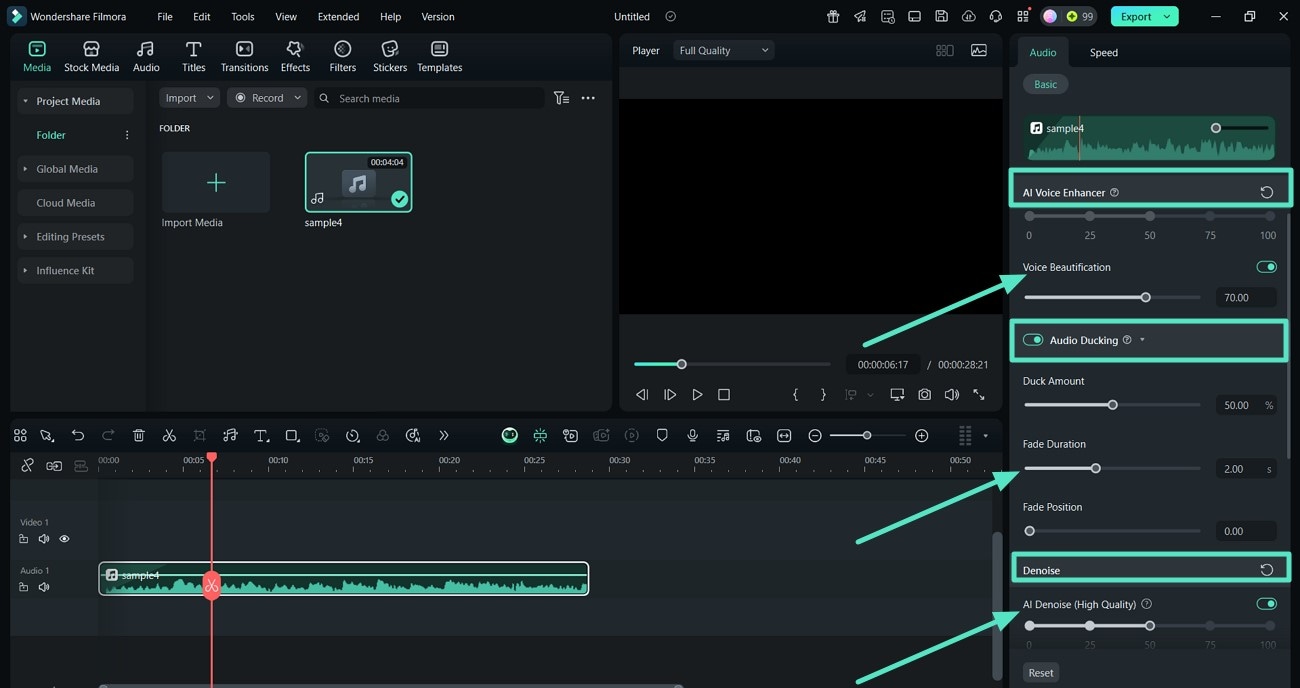The width and height of the screenshot is (1300, 688).
Task: Expand the Project Media tree item
Action: coord(25,101)
